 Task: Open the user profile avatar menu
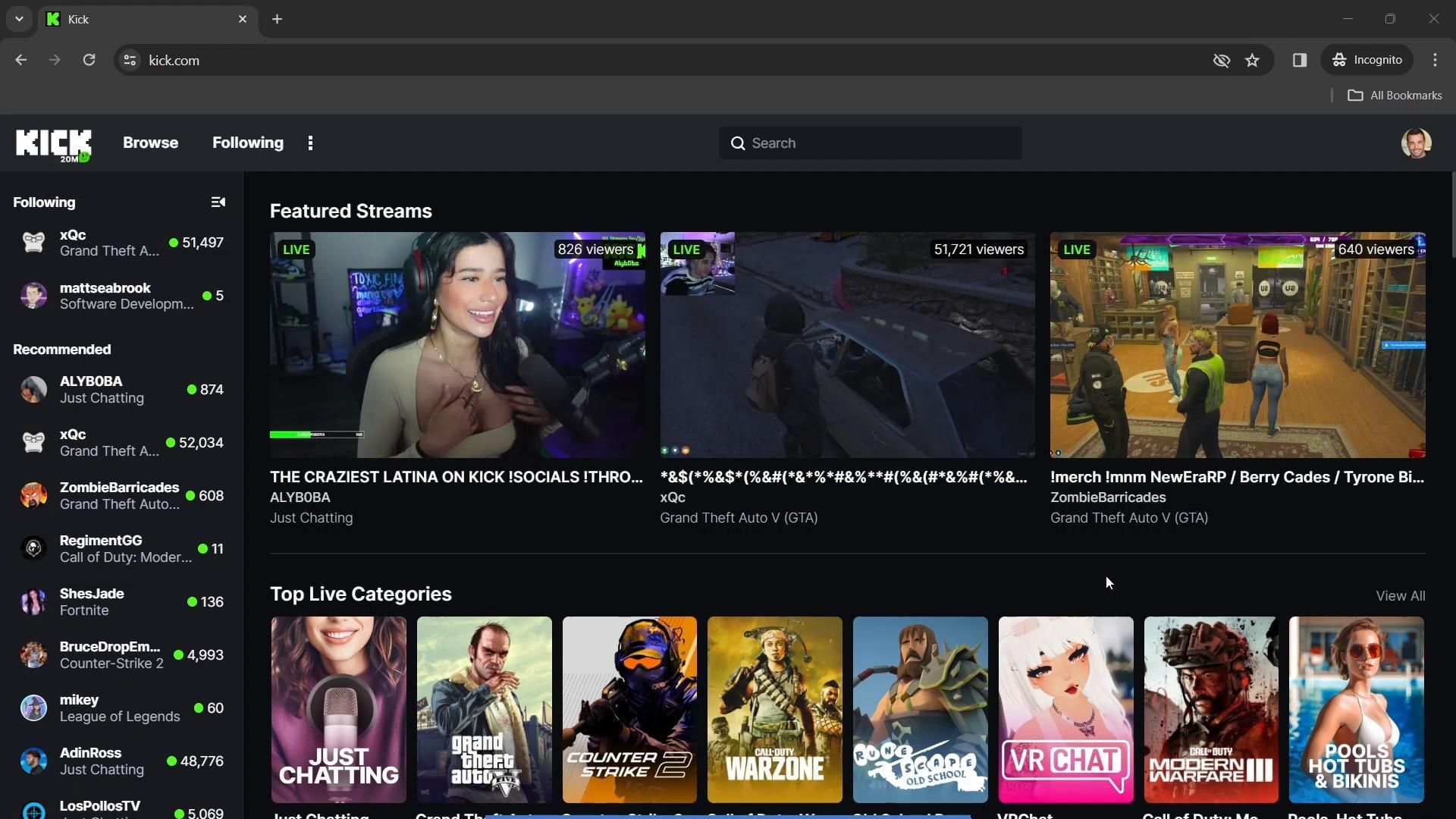tap(1415, 143)
